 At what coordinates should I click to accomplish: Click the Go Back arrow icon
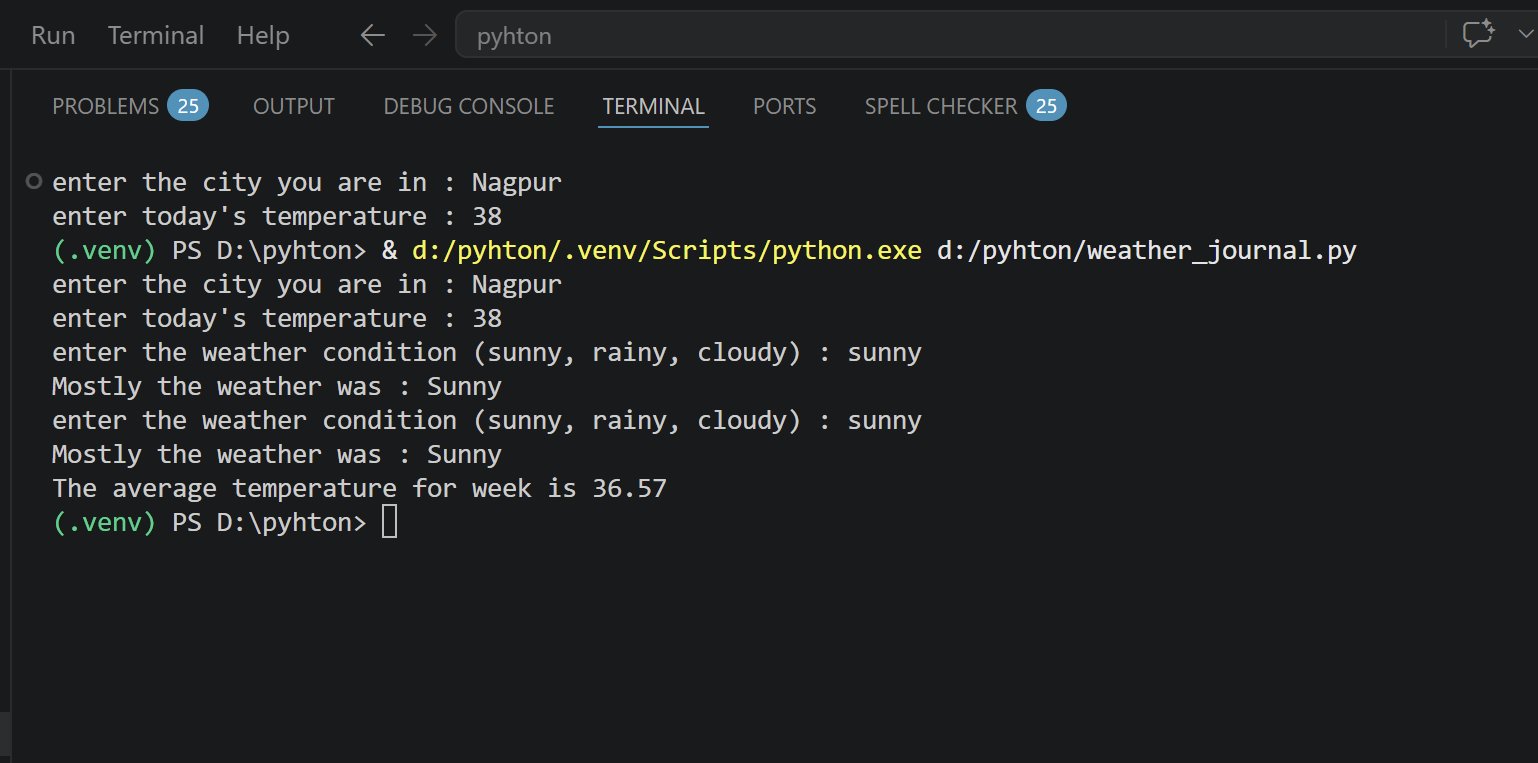tap(372, 36)
